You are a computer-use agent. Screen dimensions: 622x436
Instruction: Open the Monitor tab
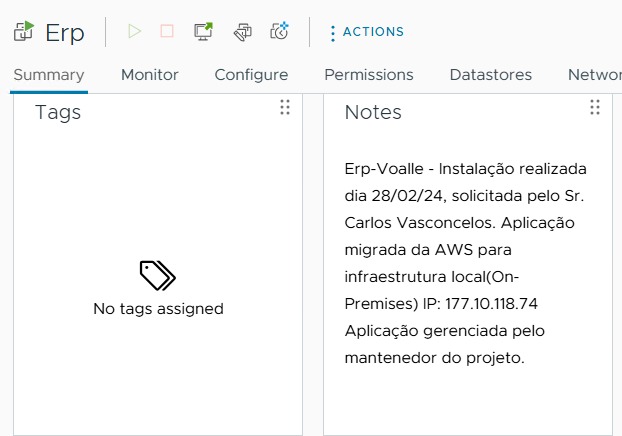150,75
